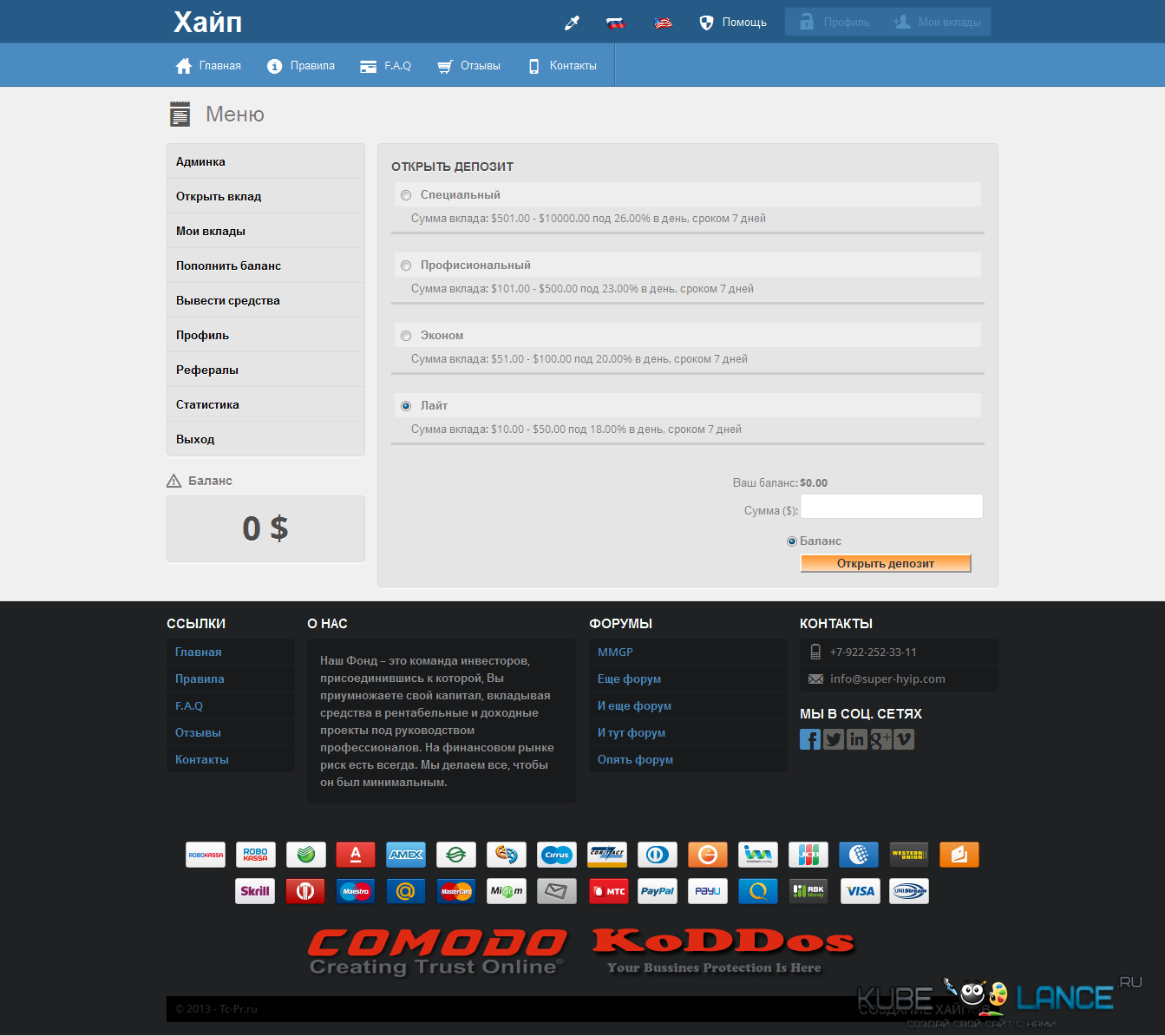Choose the Профисиональный plan radio button
Screen dimensions: 1165x1036
coord(406,266)
